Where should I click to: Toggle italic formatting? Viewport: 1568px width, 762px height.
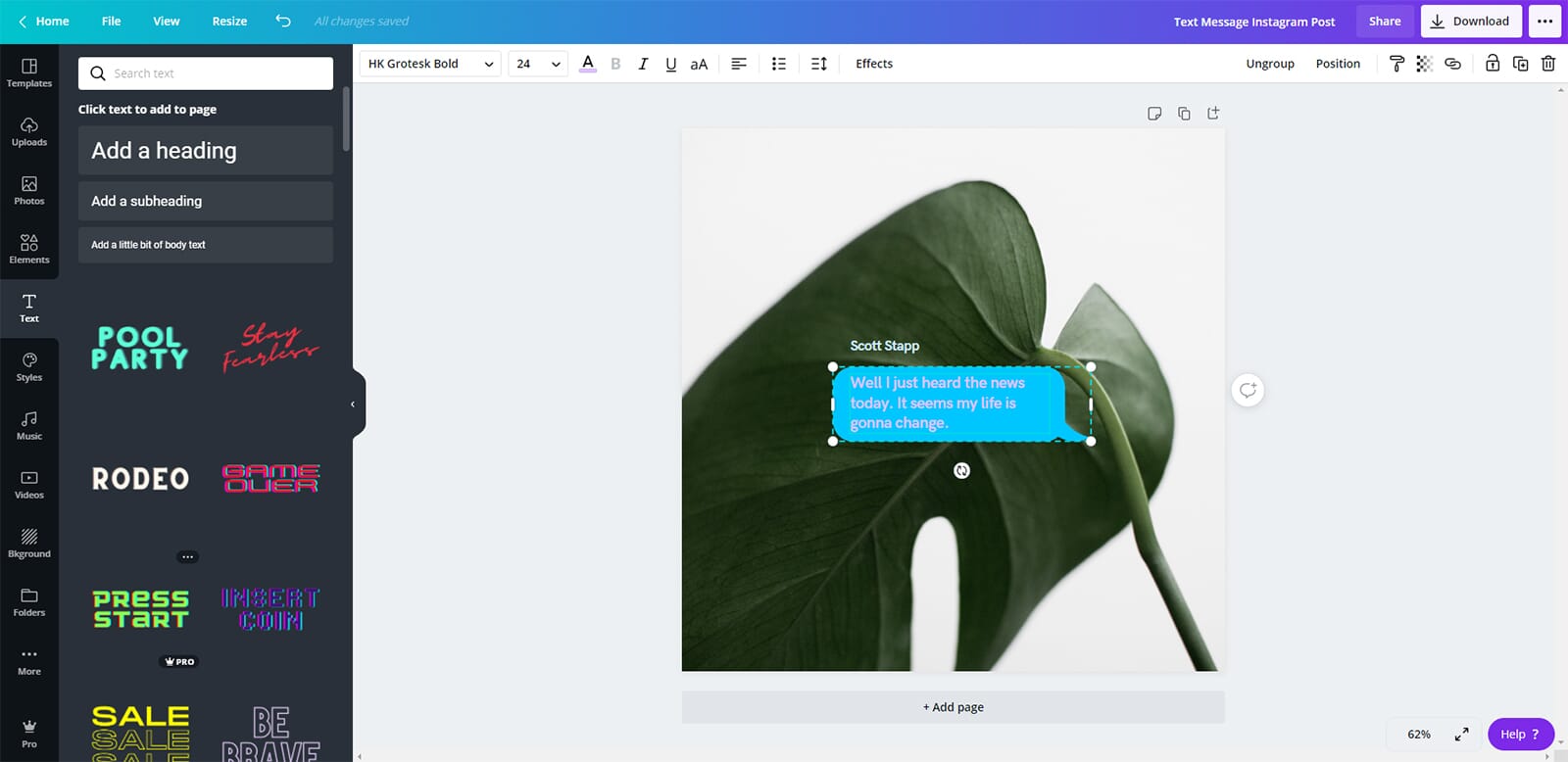pyautogui.click(x=643, y=64)
